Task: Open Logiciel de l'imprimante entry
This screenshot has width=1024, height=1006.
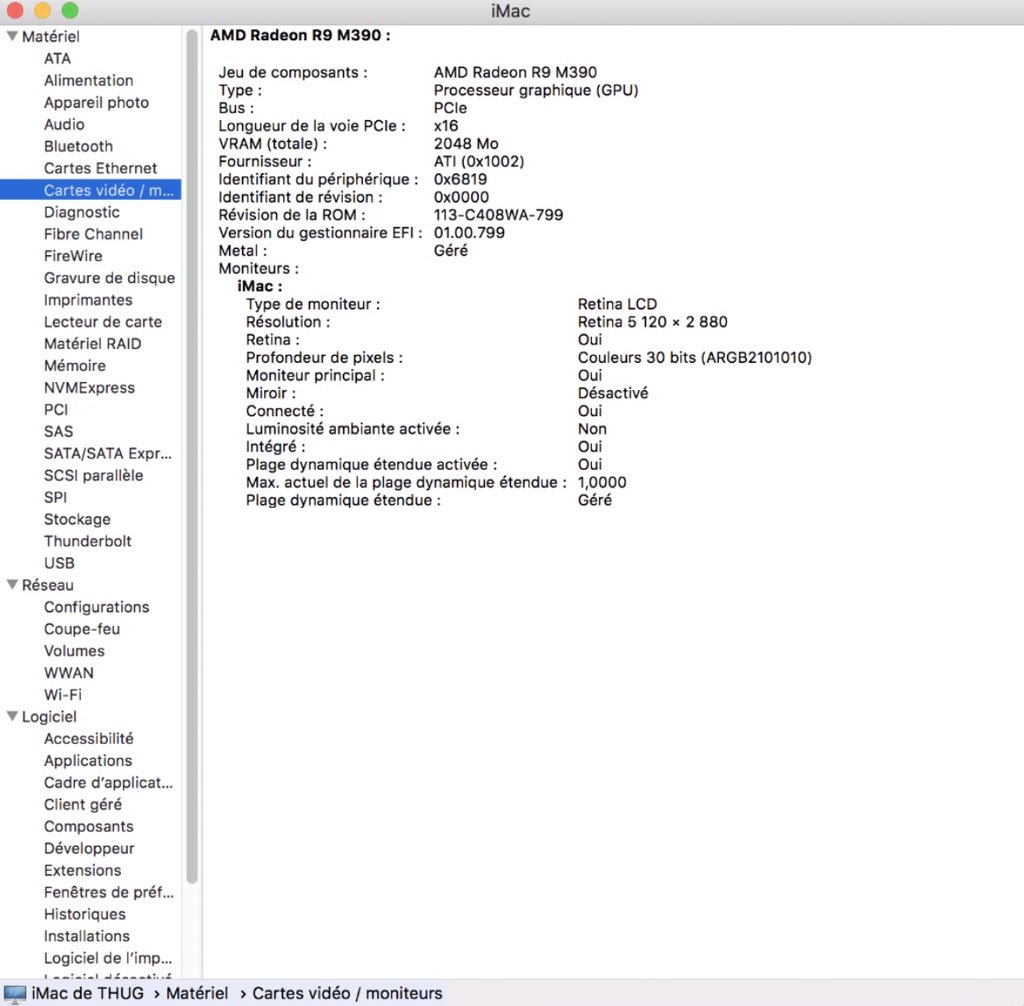Action: (x=108, y=958)
